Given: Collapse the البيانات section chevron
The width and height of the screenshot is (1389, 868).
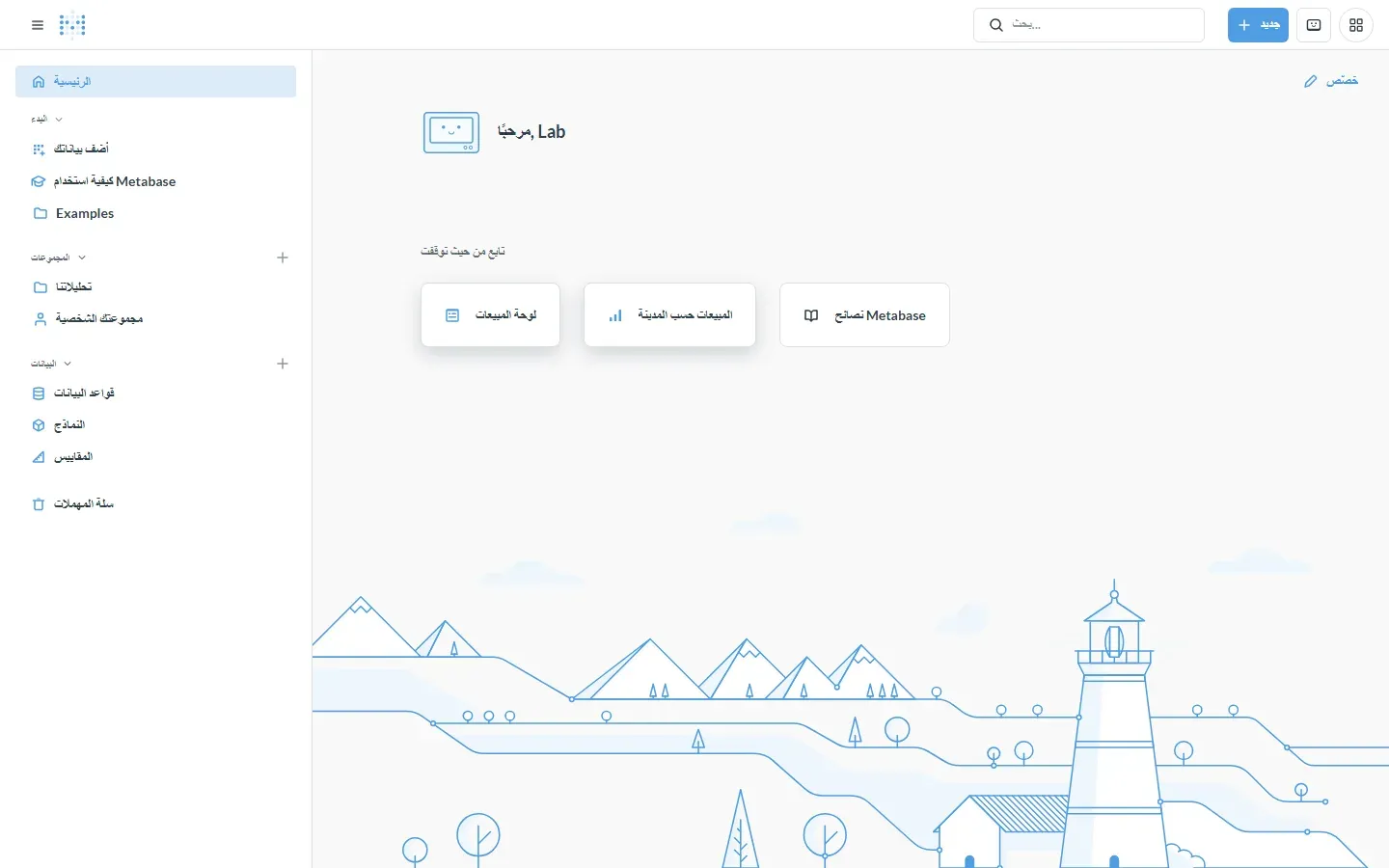Looking at the screenshot, I should [68, 364].
